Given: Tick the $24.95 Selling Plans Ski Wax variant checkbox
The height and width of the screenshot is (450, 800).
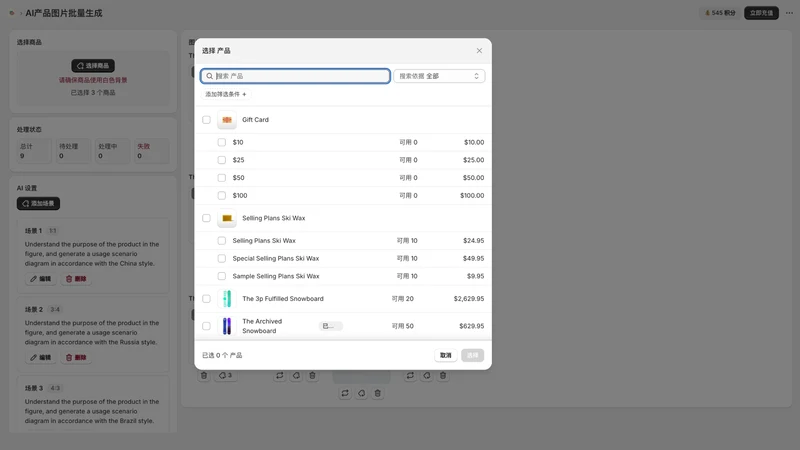Looking at the screenshot, I should [221, 241].
